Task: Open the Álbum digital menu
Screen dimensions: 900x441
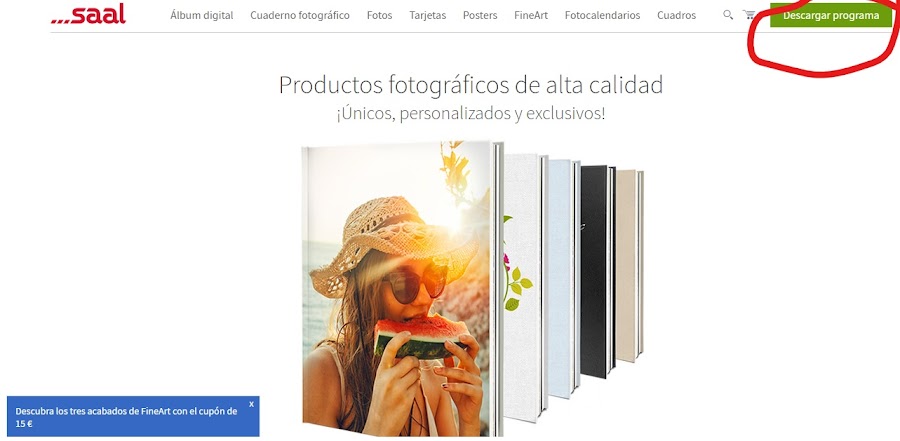Action: tap(201, 16)
